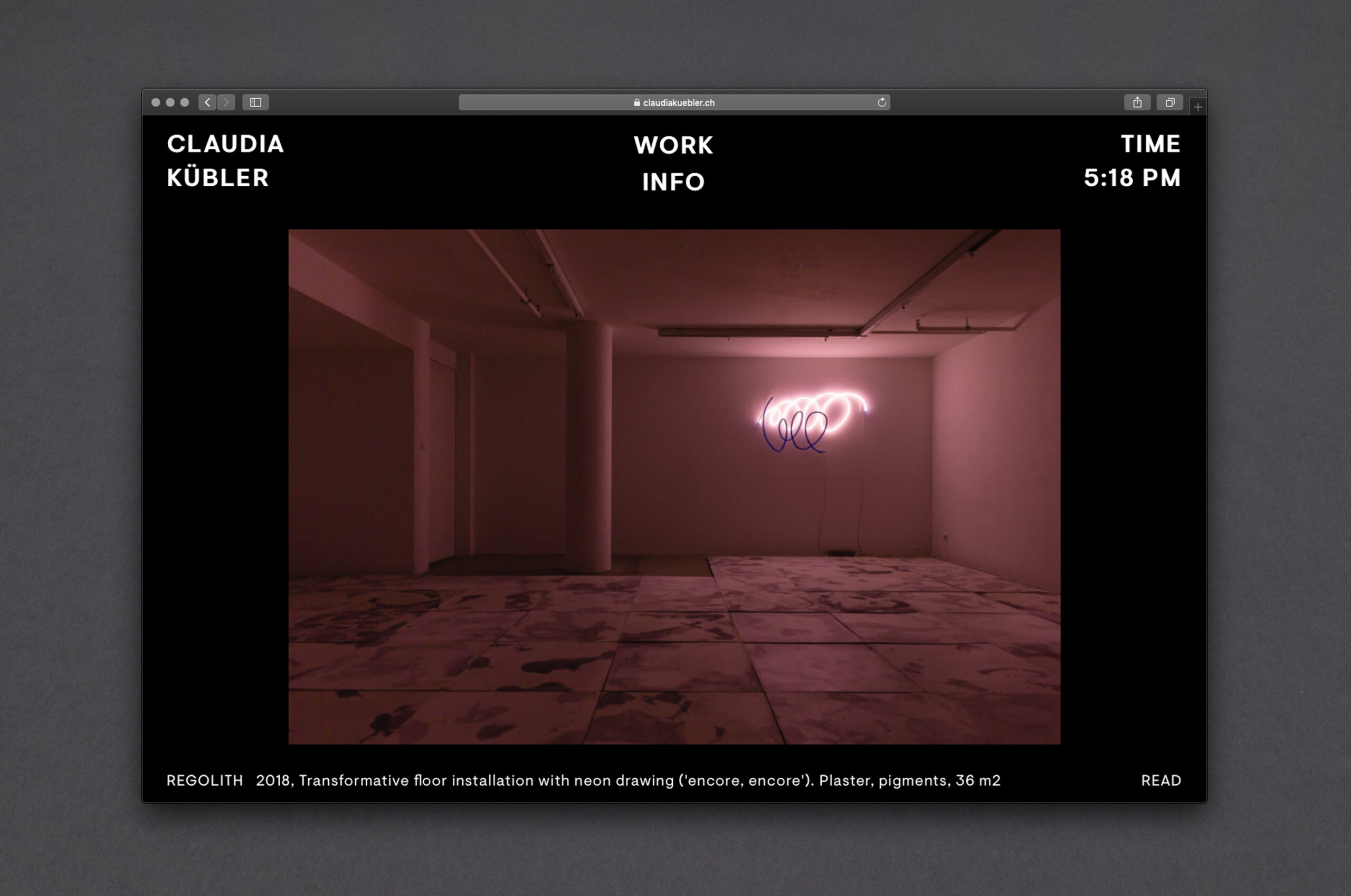Open the READ link
The height and width of the screenshot is (896, 1351).
tap(1160, 780)
